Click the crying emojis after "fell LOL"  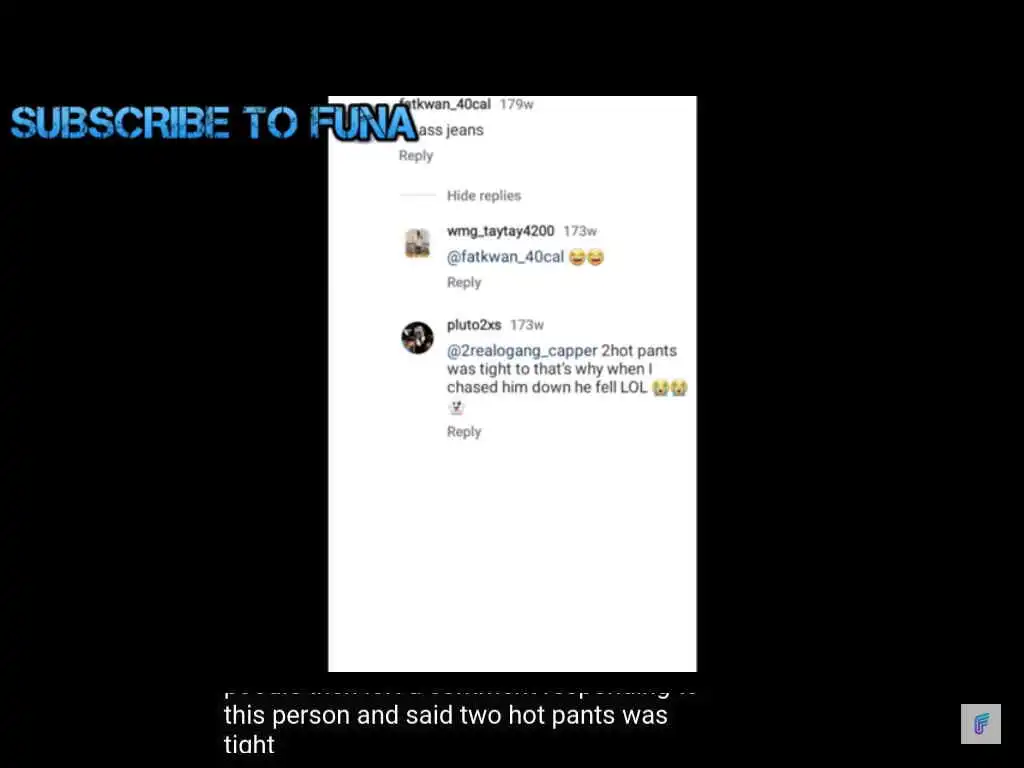coord(670,387)
